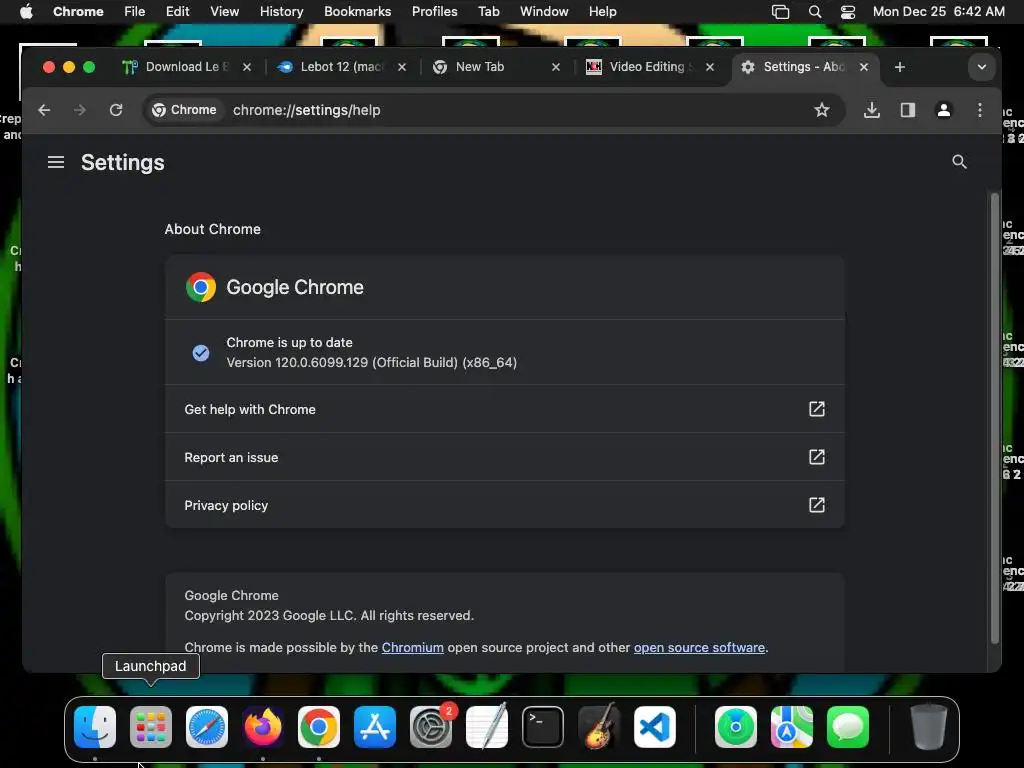This screenshot has width=1024, height=768.
Task: Open the History menu
Action: point(281,11)
